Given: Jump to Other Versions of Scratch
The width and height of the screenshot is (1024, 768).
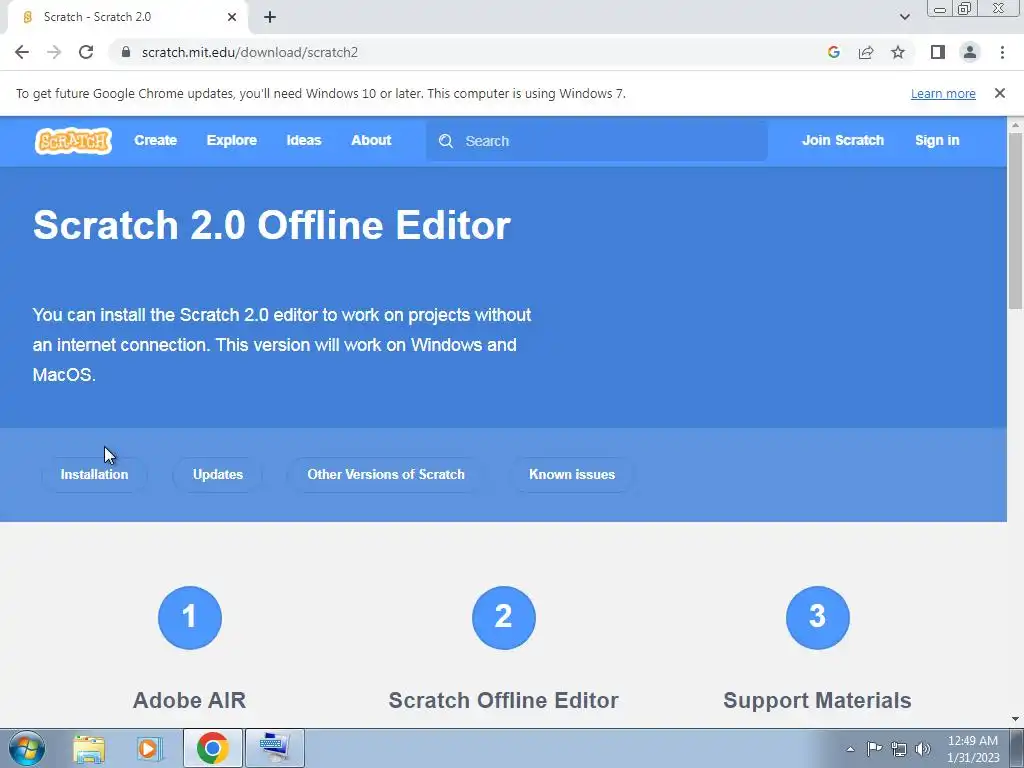Looking at the screenshot, I should pos(386,475).
